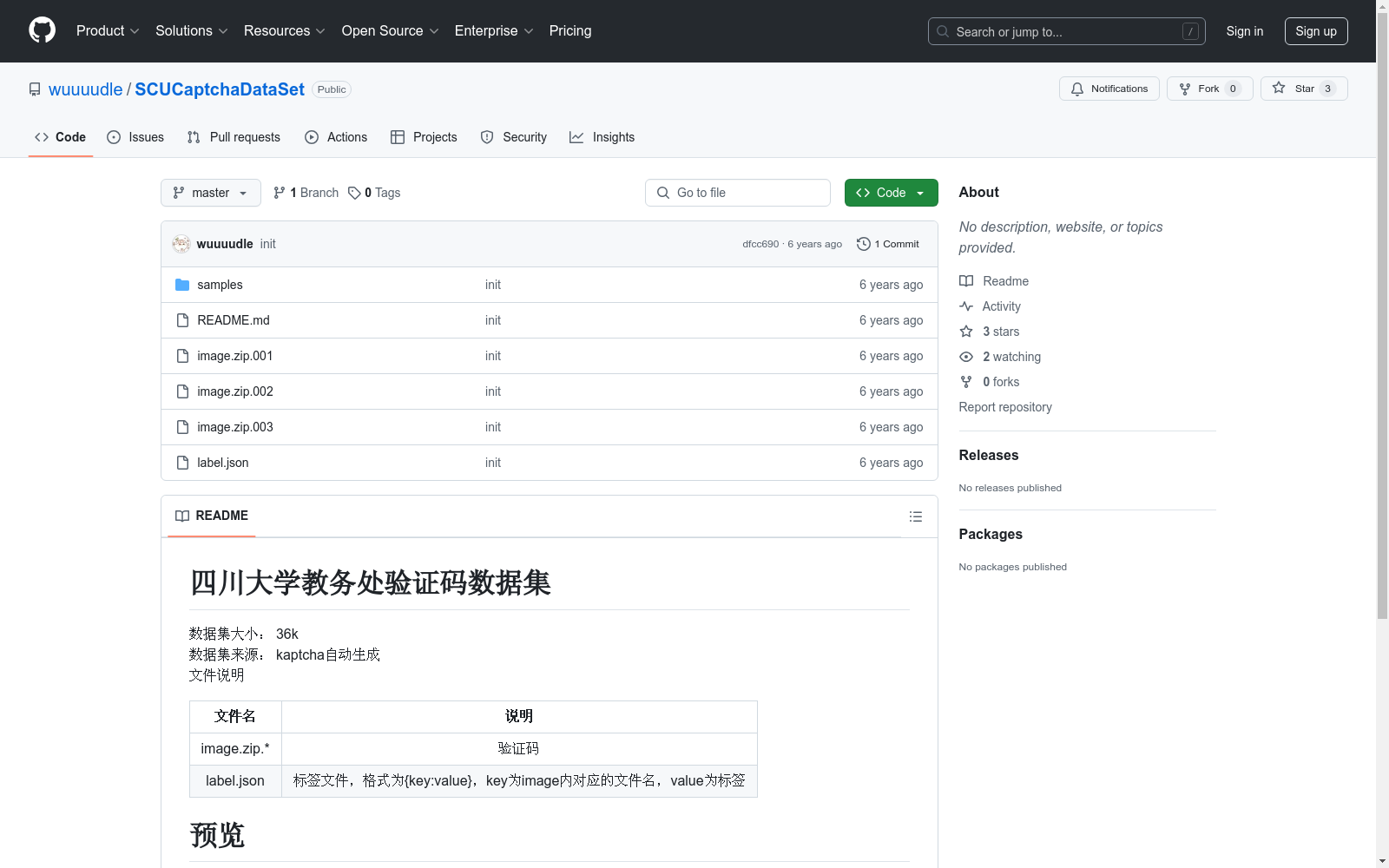Click the Releases heading link

(x=989, y=455)
